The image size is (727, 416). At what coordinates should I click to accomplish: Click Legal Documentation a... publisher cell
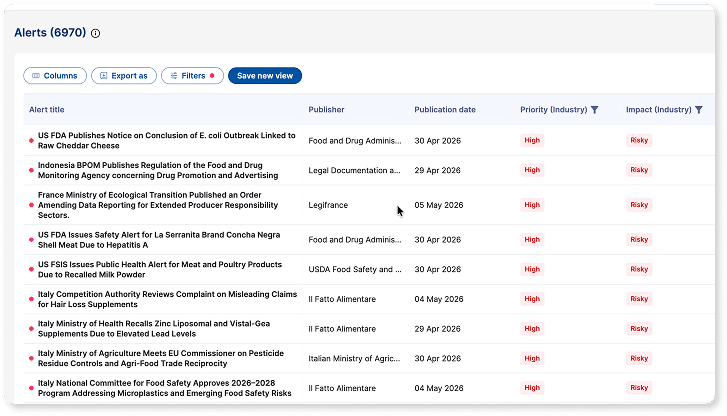pyautogui.click(x=355, y=170)
